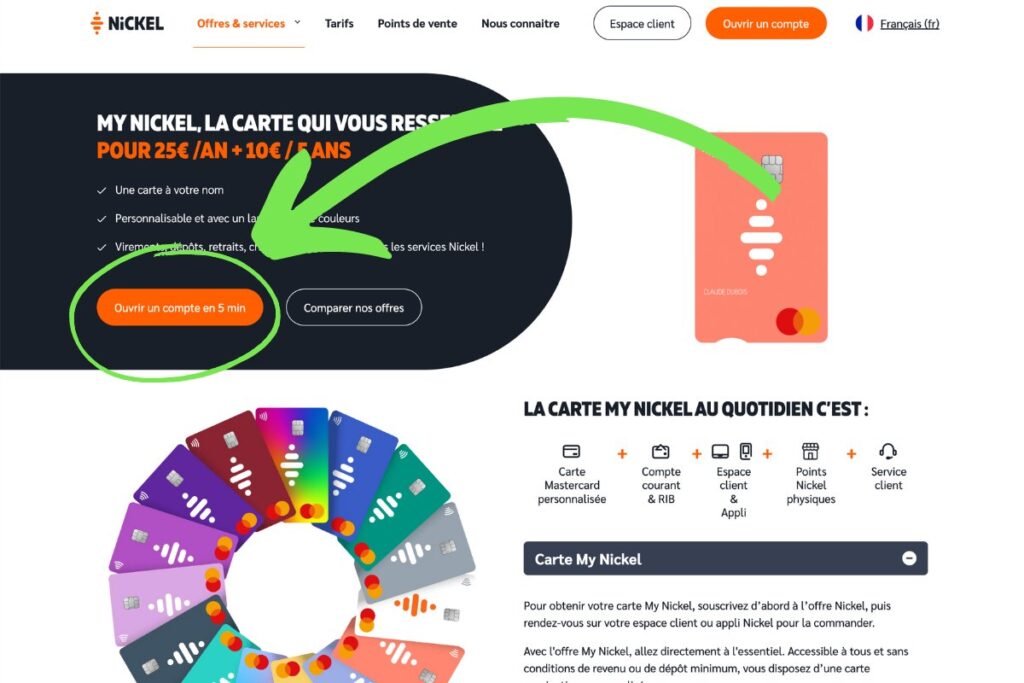Viewport: 1024px width, 683px height.
Task: Collapse the Carte My Nickel section
Action: click(x=909, y=558)
